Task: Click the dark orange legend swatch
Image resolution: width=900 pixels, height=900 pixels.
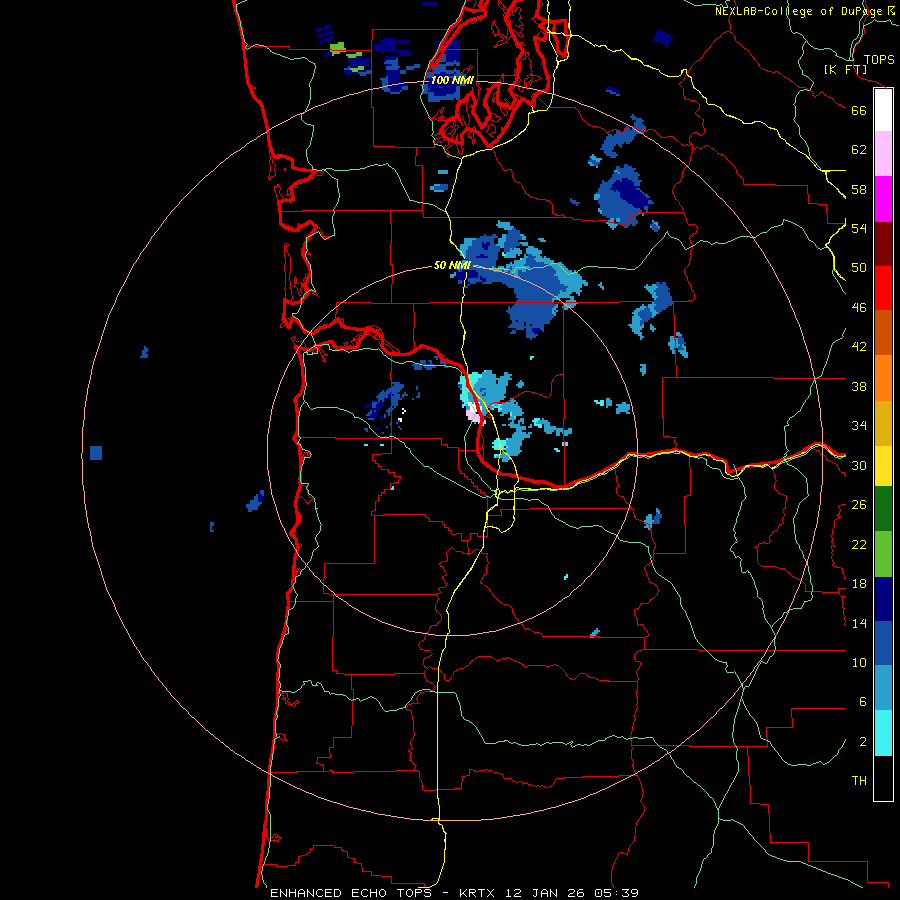Action: point(883,332)
